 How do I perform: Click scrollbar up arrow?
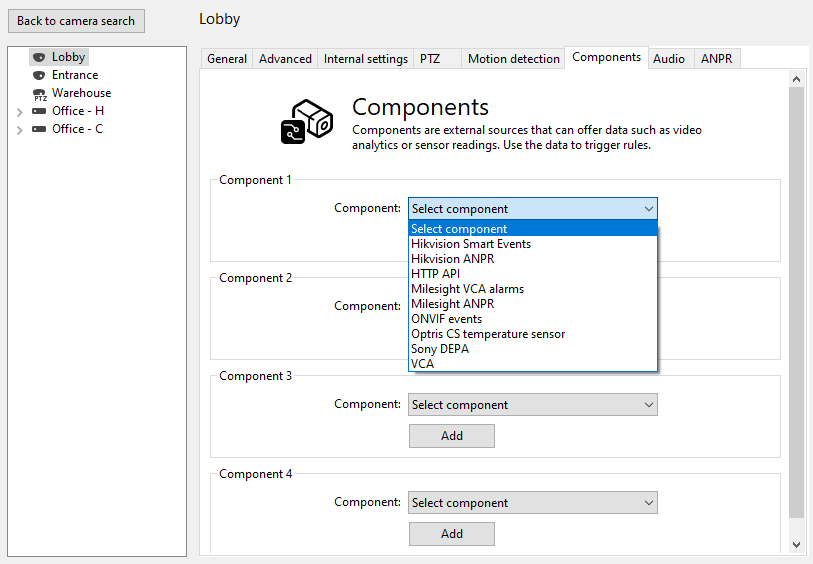point(796,79)
